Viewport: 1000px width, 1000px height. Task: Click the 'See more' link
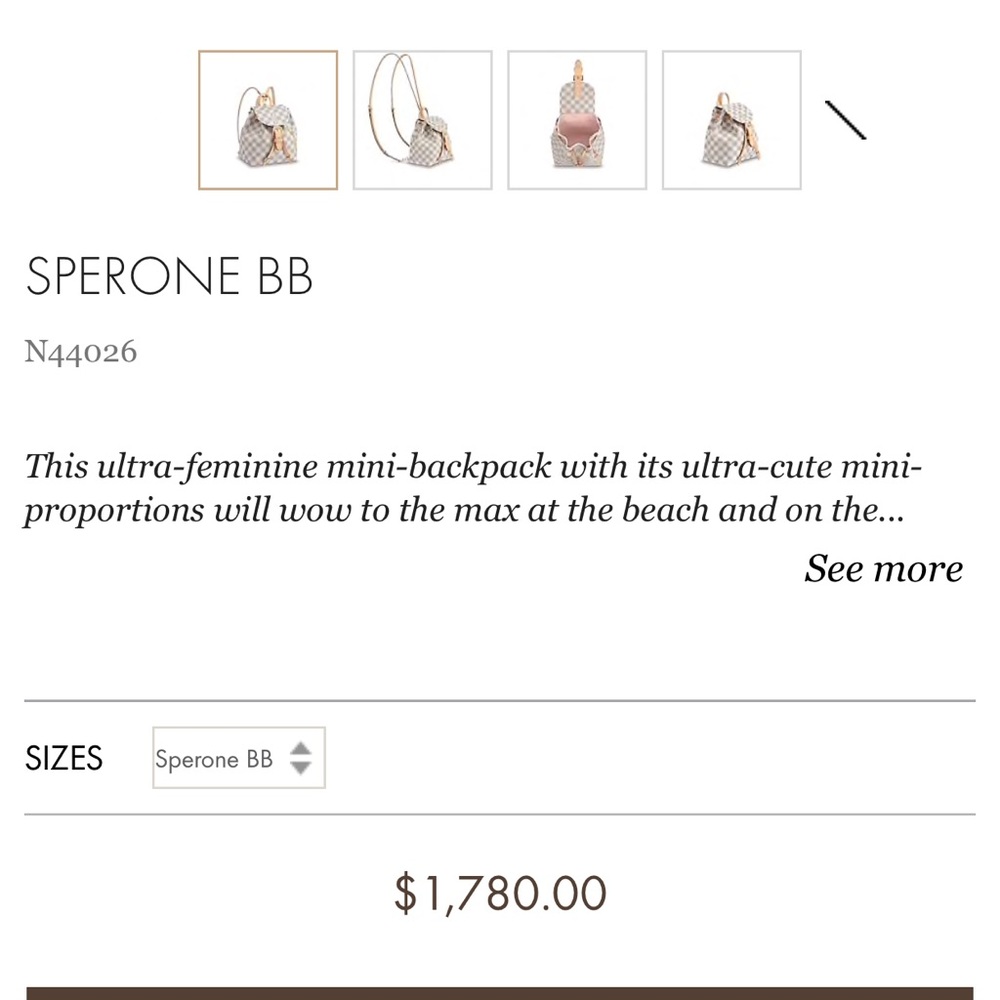pyautogui.click(x=884, y=569)
